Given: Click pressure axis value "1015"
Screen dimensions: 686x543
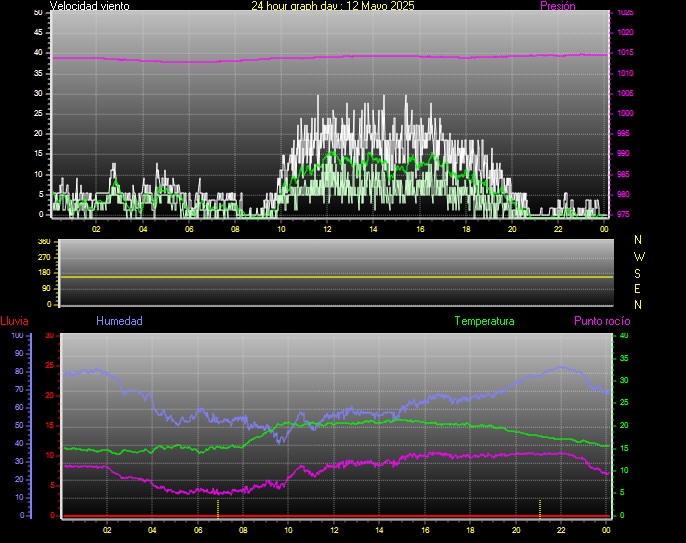Looking at the screenshot, I should 625,53.
